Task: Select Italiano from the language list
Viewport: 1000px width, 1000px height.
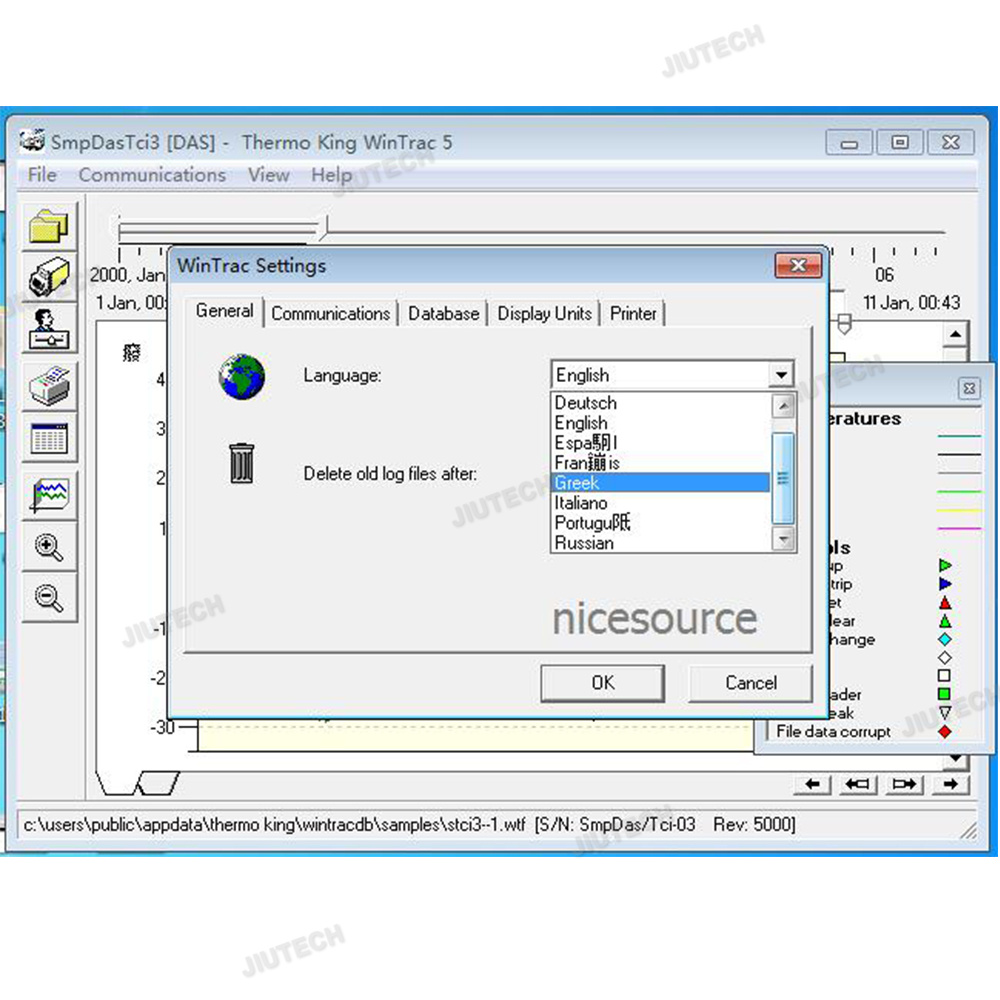Action: point(661,503)
